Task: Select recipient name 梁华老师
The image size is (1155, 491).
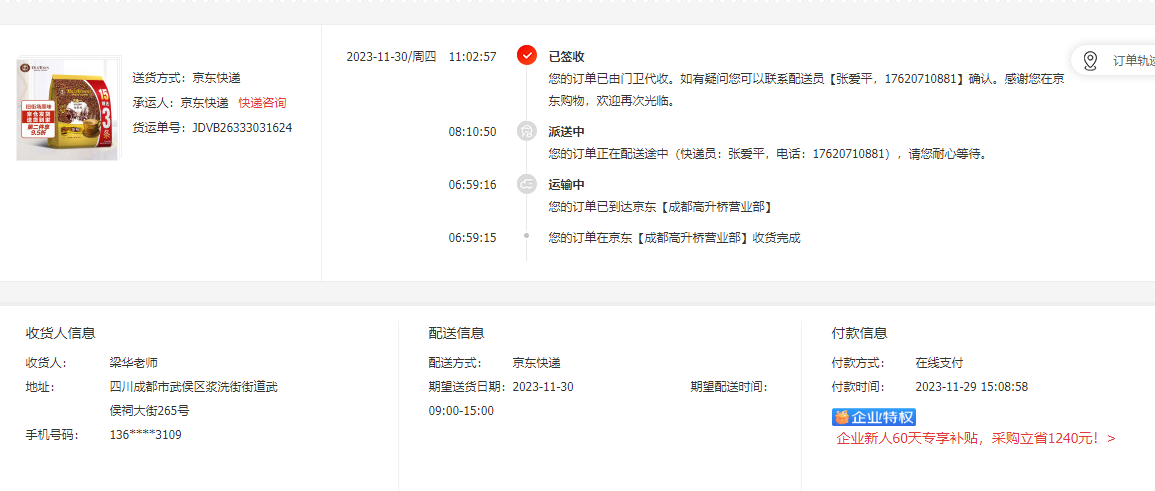Action: point(133,363)
